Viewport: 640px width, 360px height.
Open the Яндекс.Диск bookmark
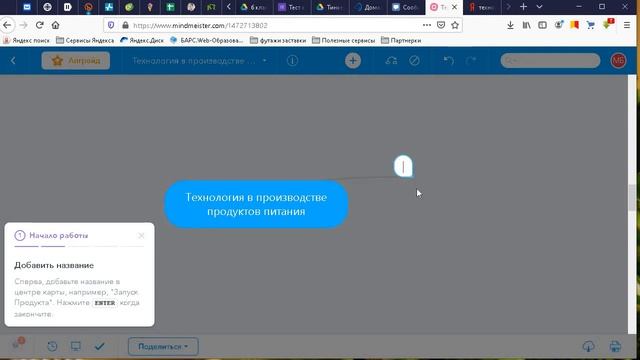coord(142,40)
